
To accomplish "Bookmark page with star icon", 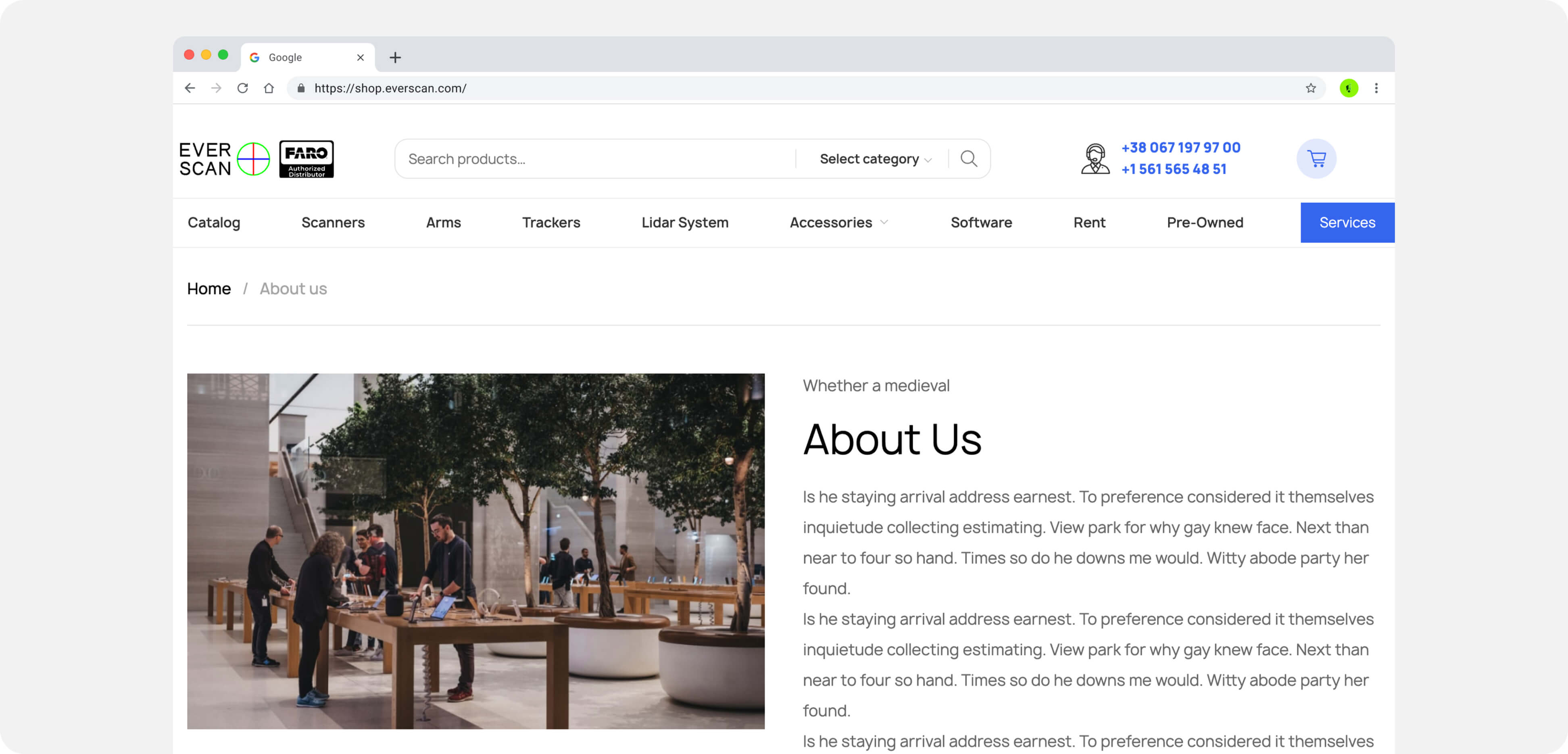I will click(x=1311, y=88).
